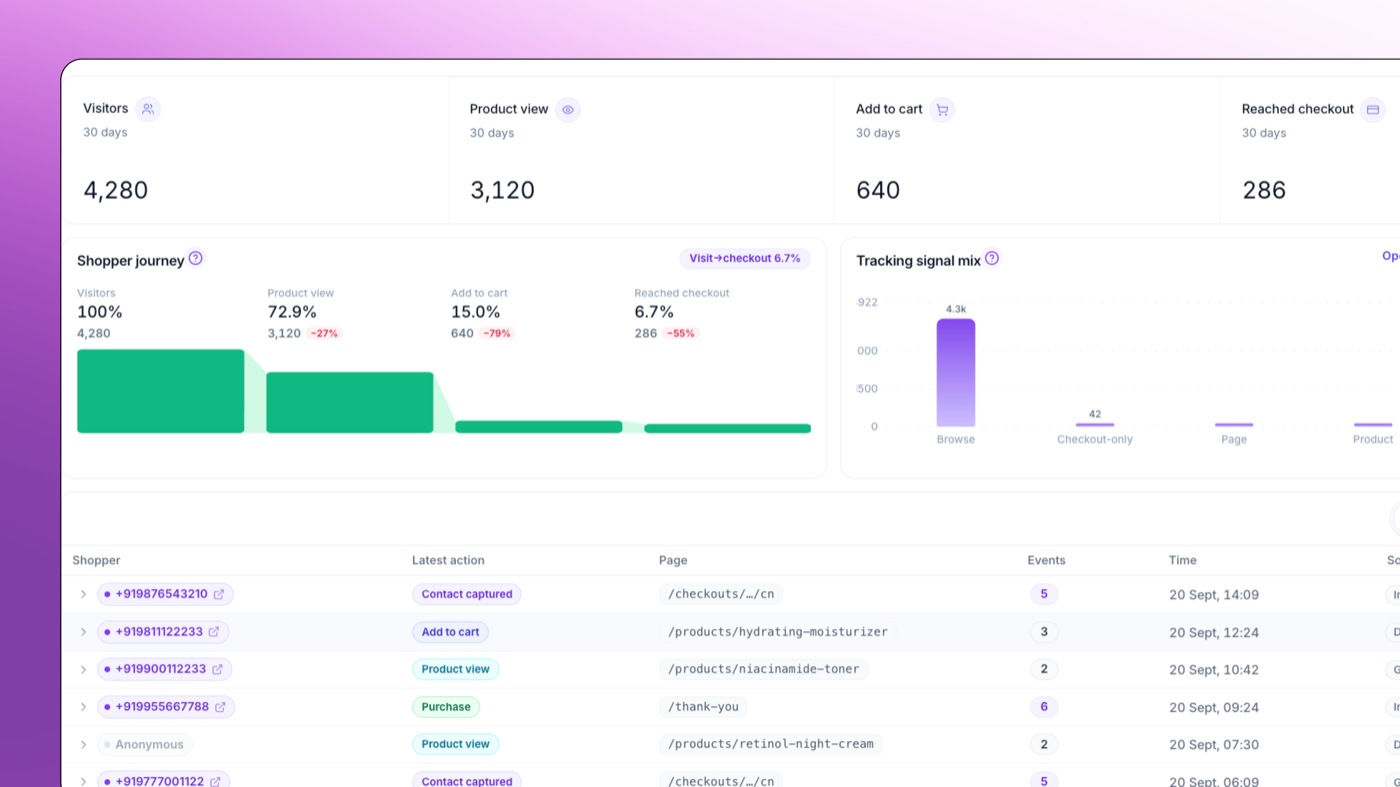Click the Reached checkout funnel bar
The image size is (1400, 787).
point(728,429)
